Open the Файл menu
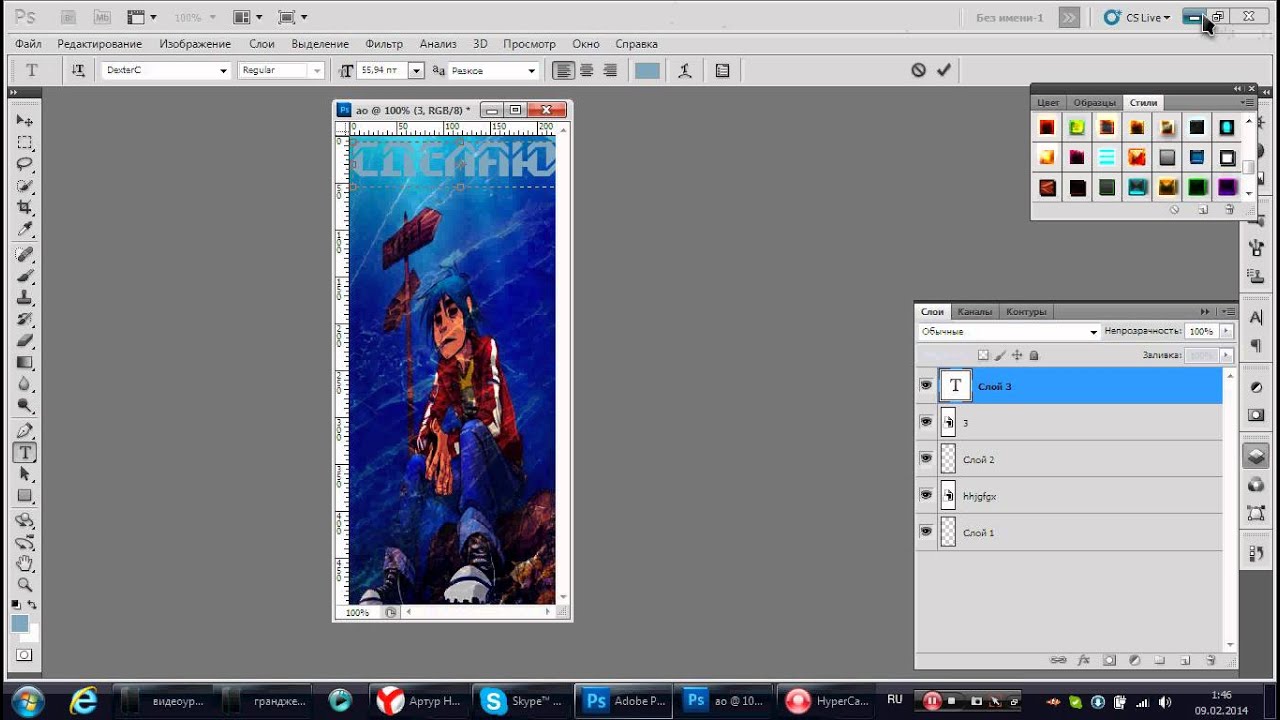Image resolution: width=1280 pixels, height=720 pixels. 28,44
